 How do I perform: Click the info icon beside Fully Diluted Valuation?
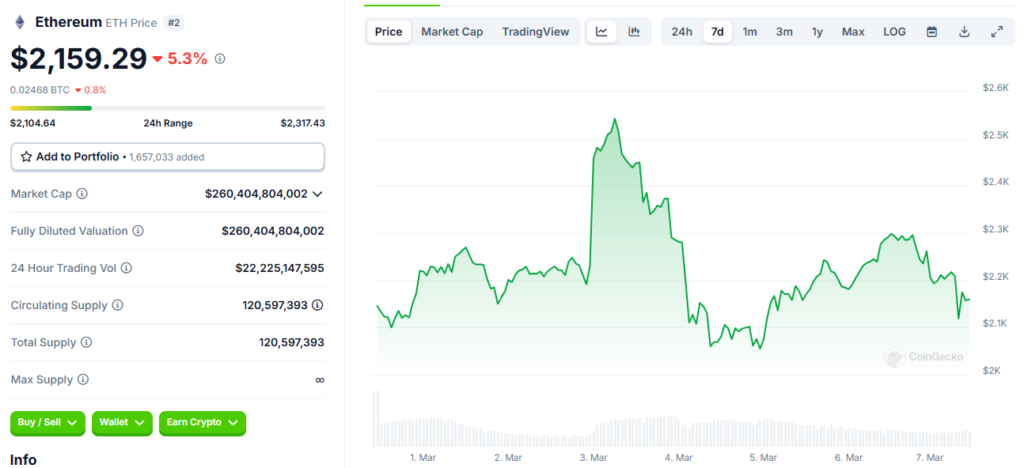click(x=138, y=231)
